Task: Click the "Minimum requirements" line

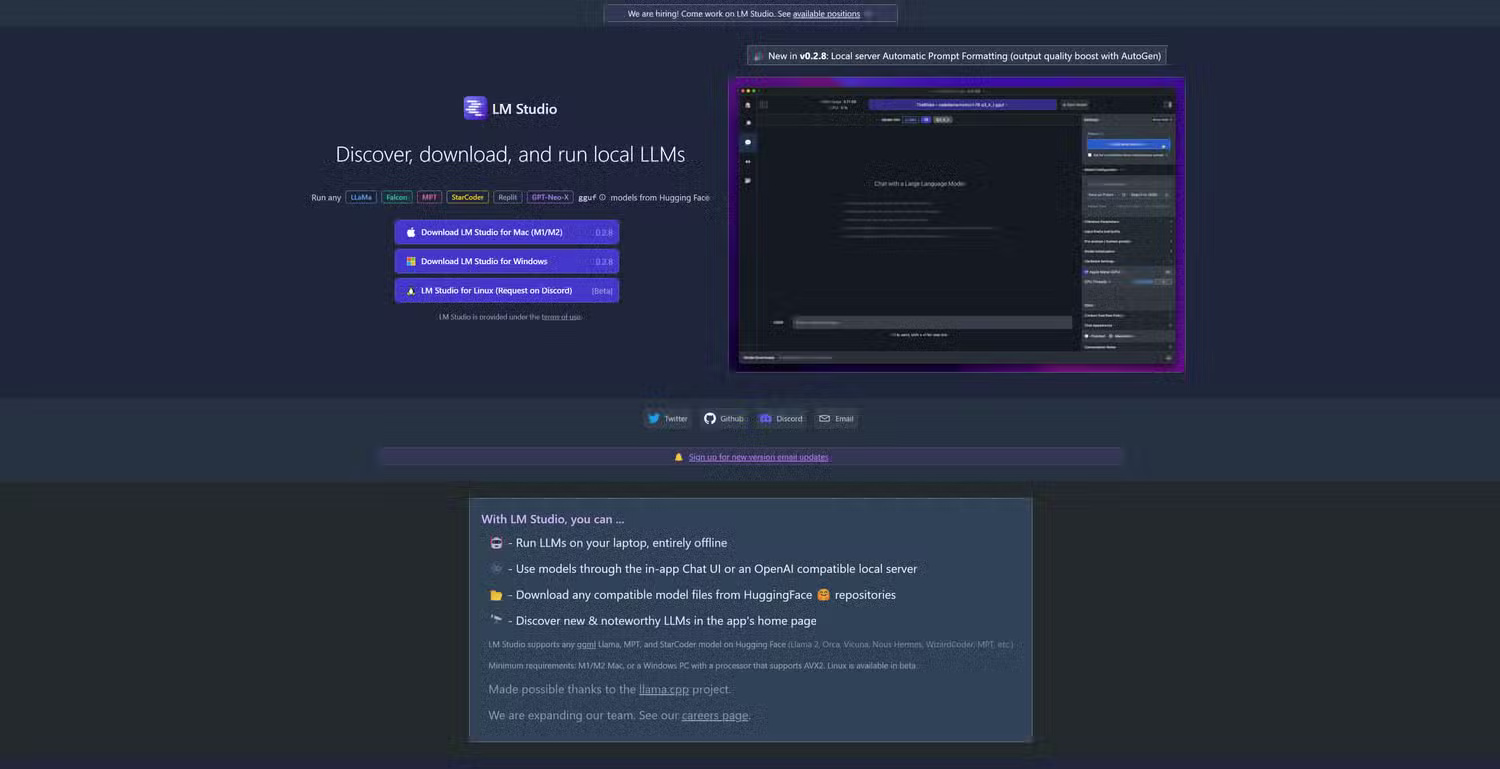Action: point(703,666)
